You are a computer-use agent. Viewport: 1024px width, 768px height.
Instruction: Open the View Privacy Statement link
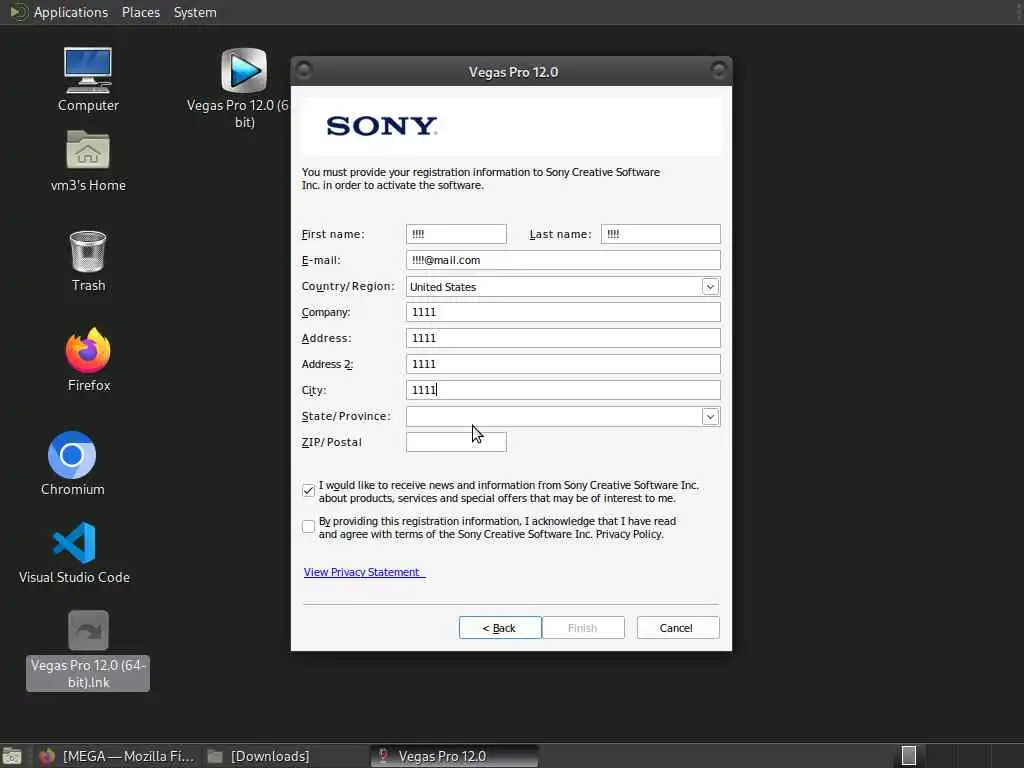364,572
